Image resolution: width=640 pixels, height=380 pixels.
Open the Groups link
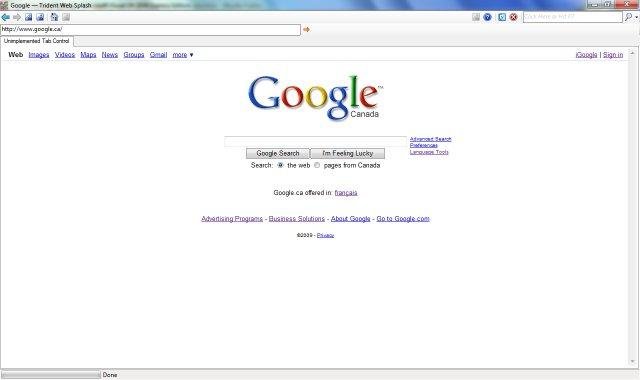pos(134,55)
